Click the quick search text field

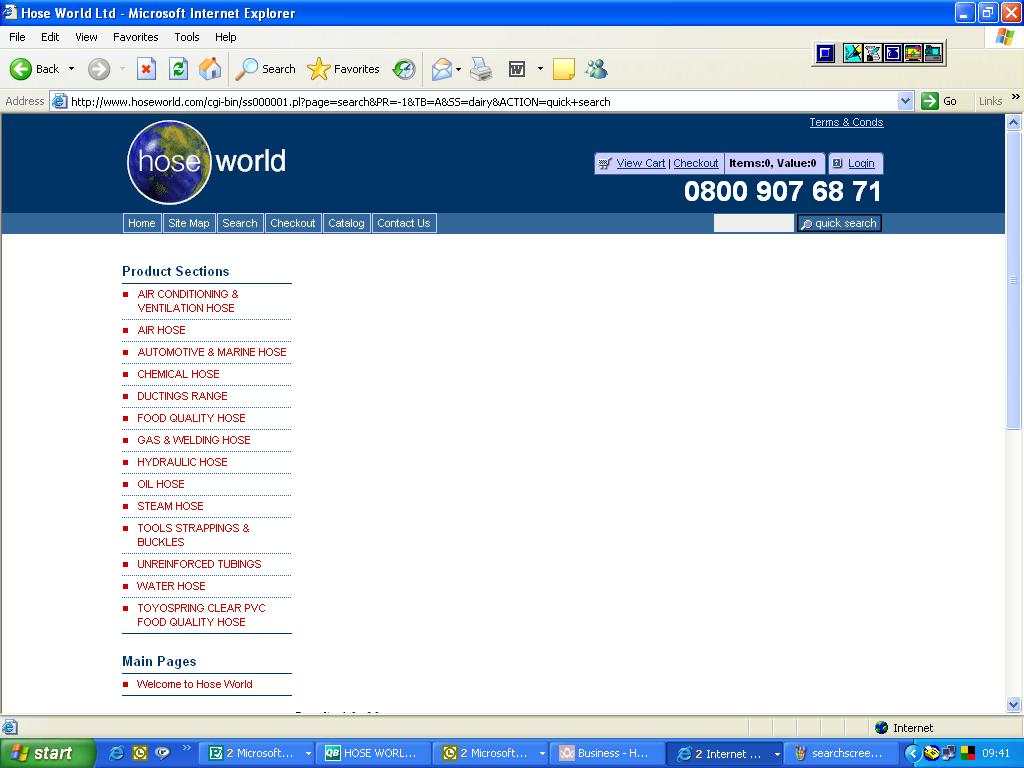[753, 223]
